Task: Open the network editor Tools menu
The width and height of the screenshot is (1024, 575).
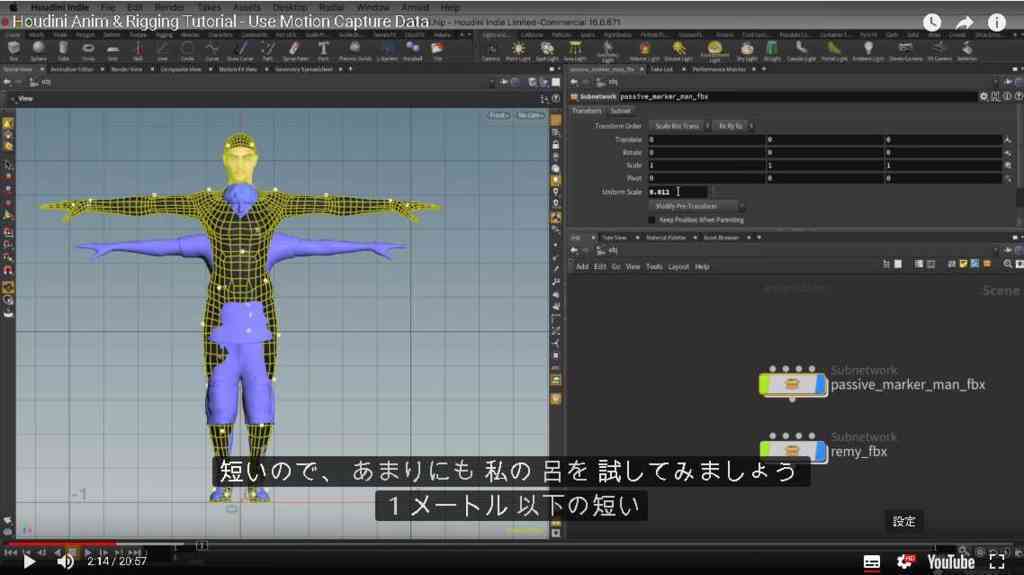Action: (x=654, y=267)
